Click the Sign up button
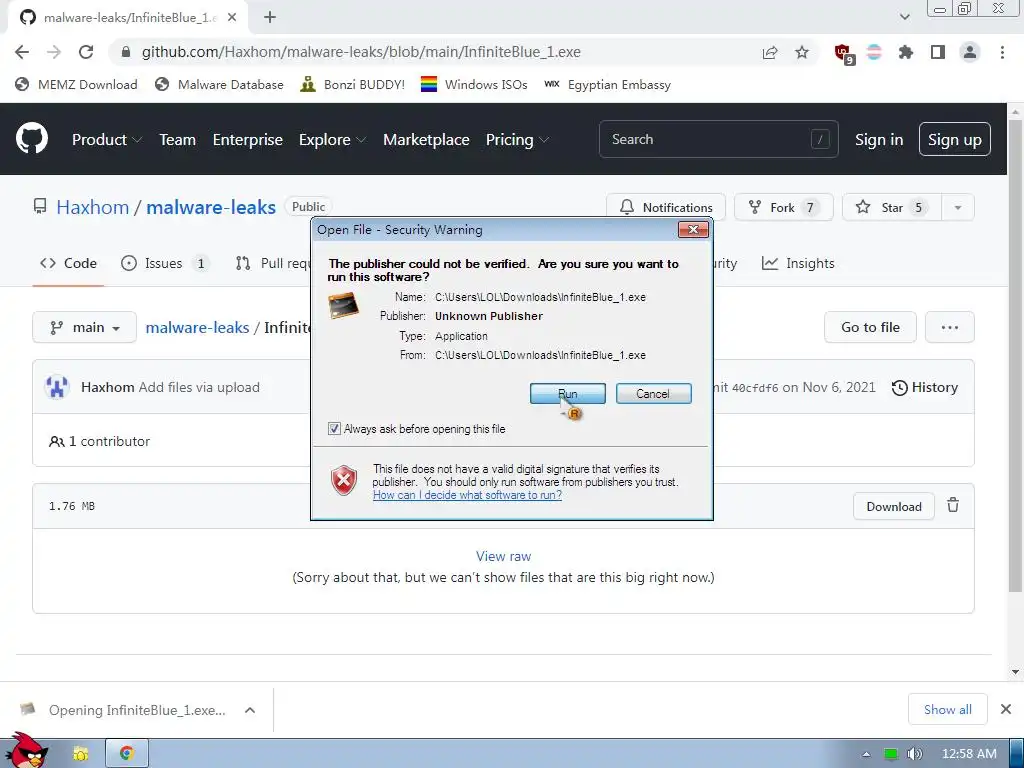Viewport: 1024px width, 768px height. 955,139
